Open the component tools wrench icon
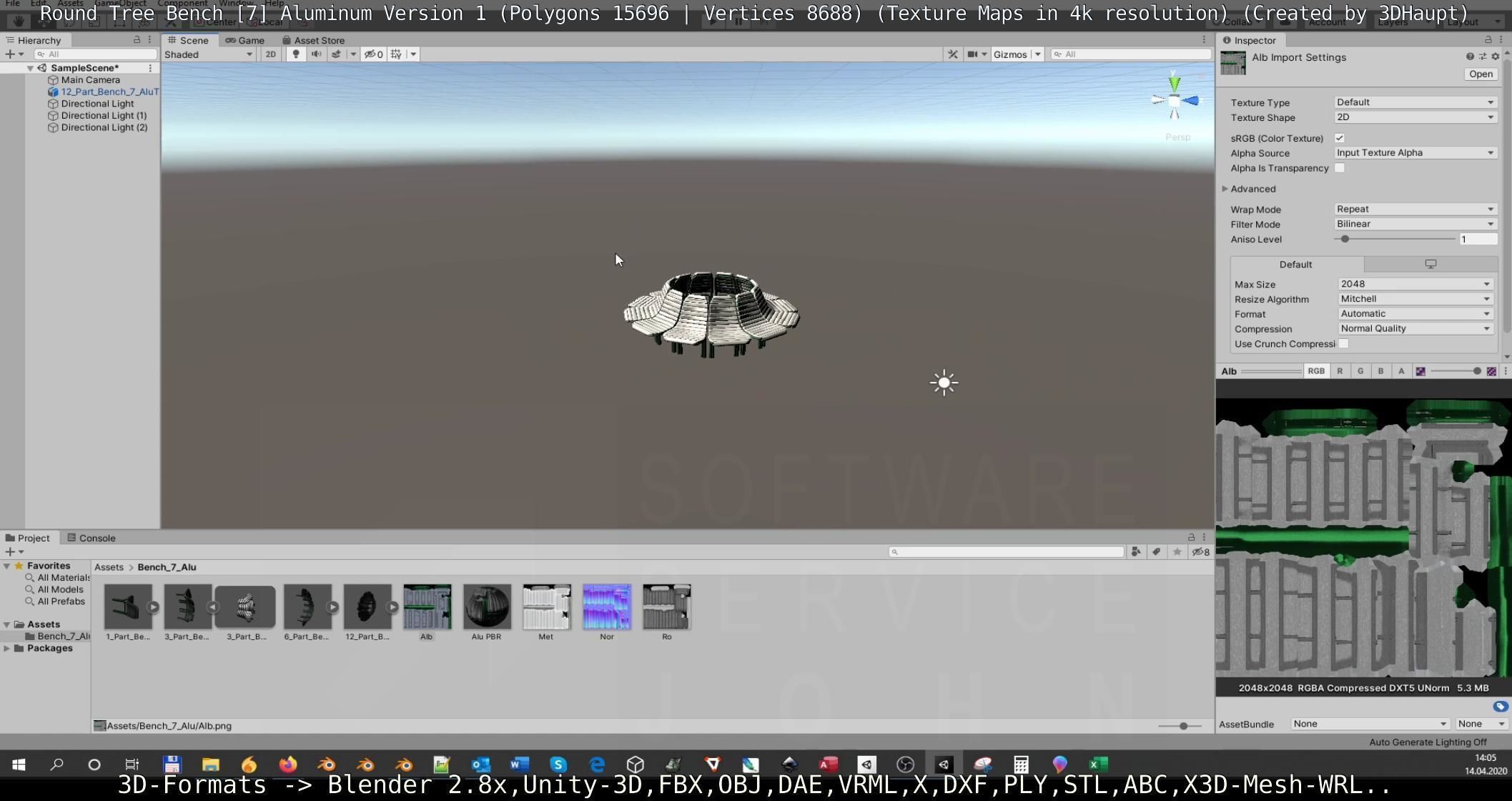This screenshot has height=801, width=1512. click(x=952, y=54)
